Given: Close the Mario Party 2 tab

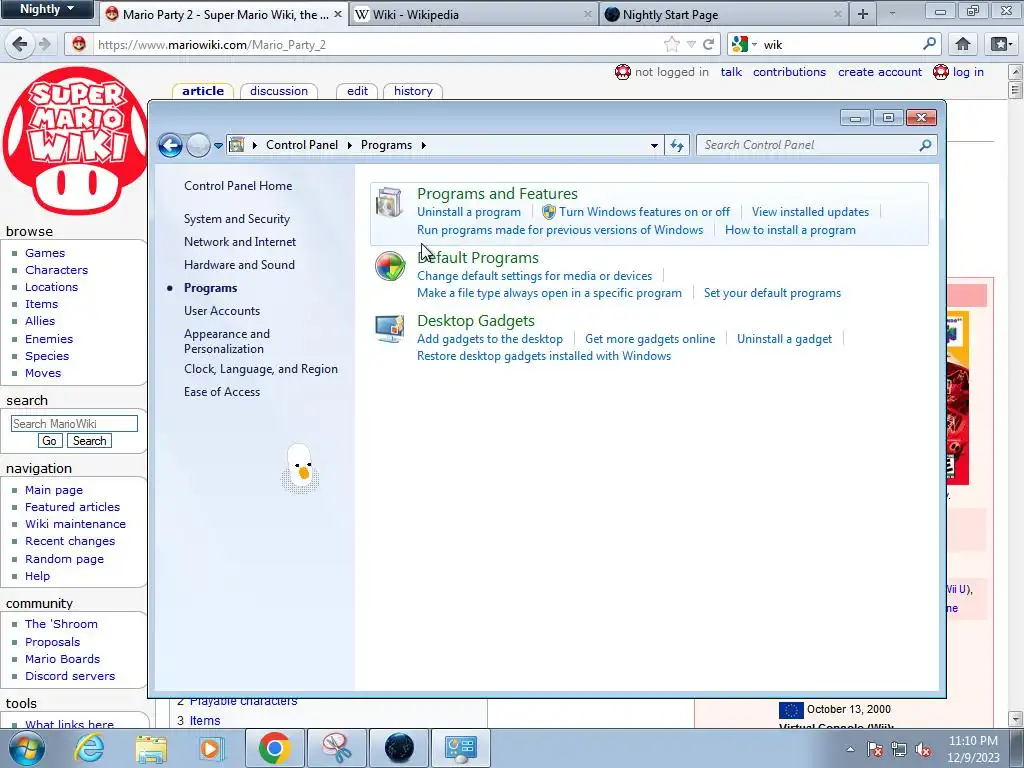Looking at the screenshot, I should 338,14.
